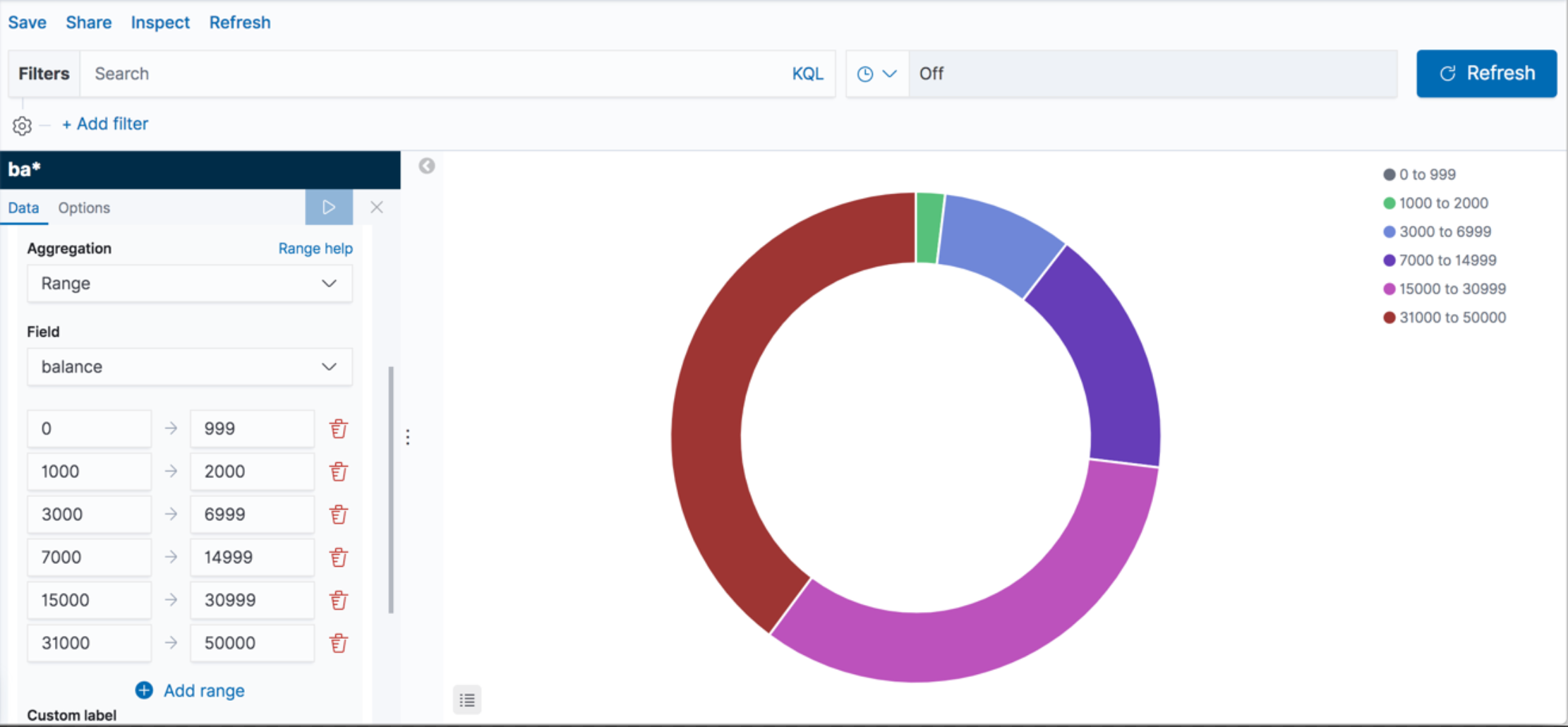Open the Inspect menu item
The image size is (1568, 727).
pyautogui.click(x=159, y=22)
